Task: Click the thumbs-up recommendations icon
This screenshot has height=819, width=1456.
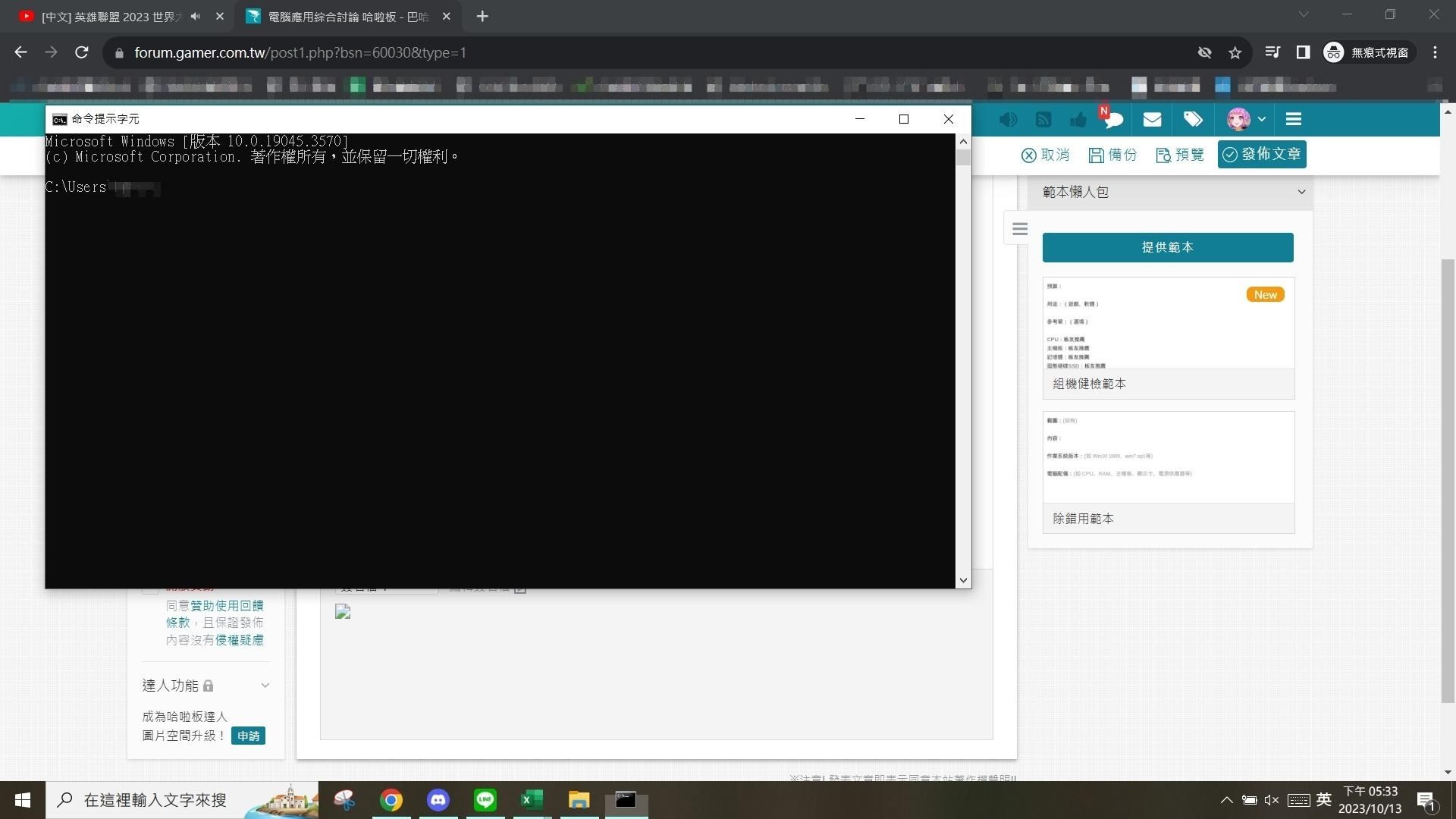Action: click(1078, 119)
